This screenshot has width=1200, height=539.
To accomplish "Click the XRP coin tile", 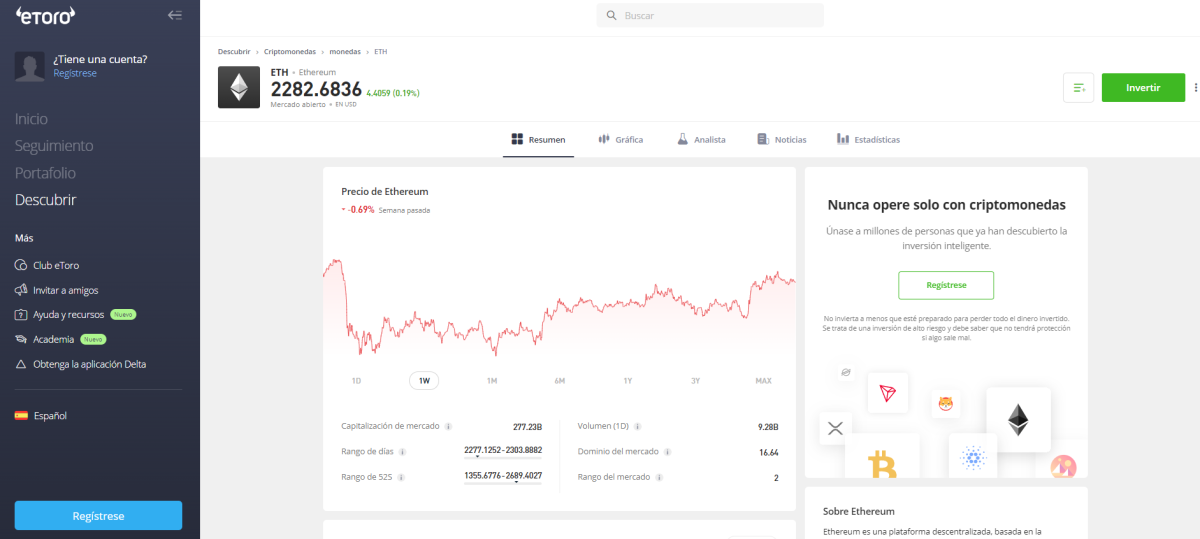I will pyautogui.click(x=835, y=429).
